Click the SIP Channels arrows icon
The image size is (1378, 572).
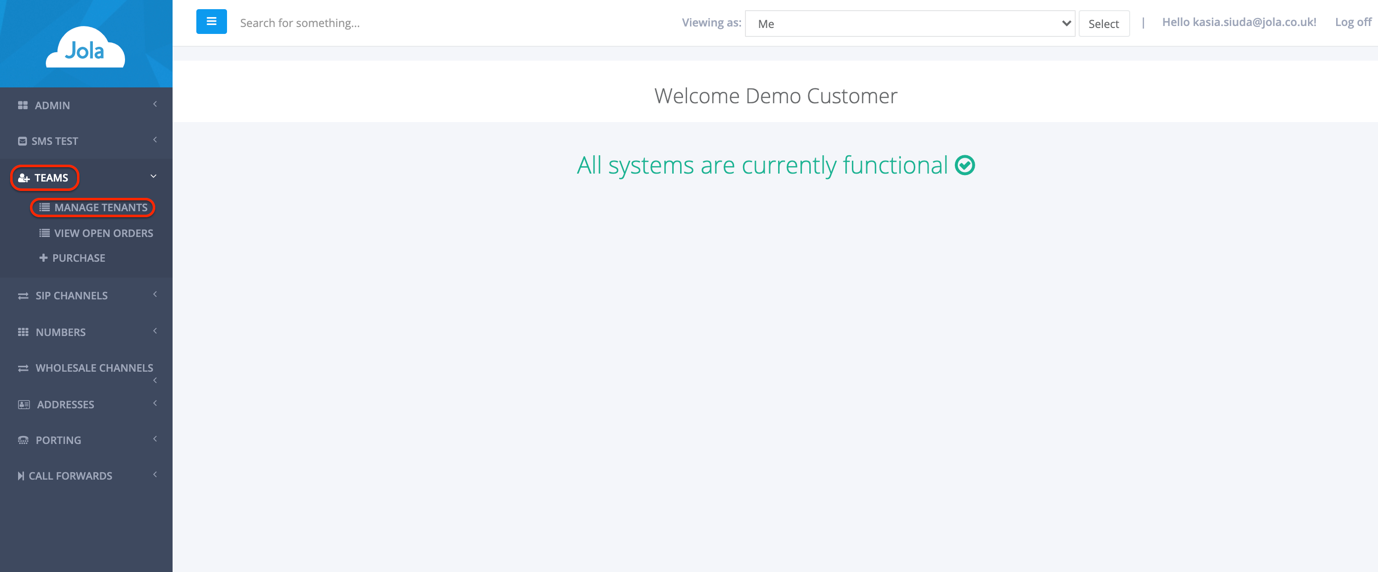pos(23,296)
